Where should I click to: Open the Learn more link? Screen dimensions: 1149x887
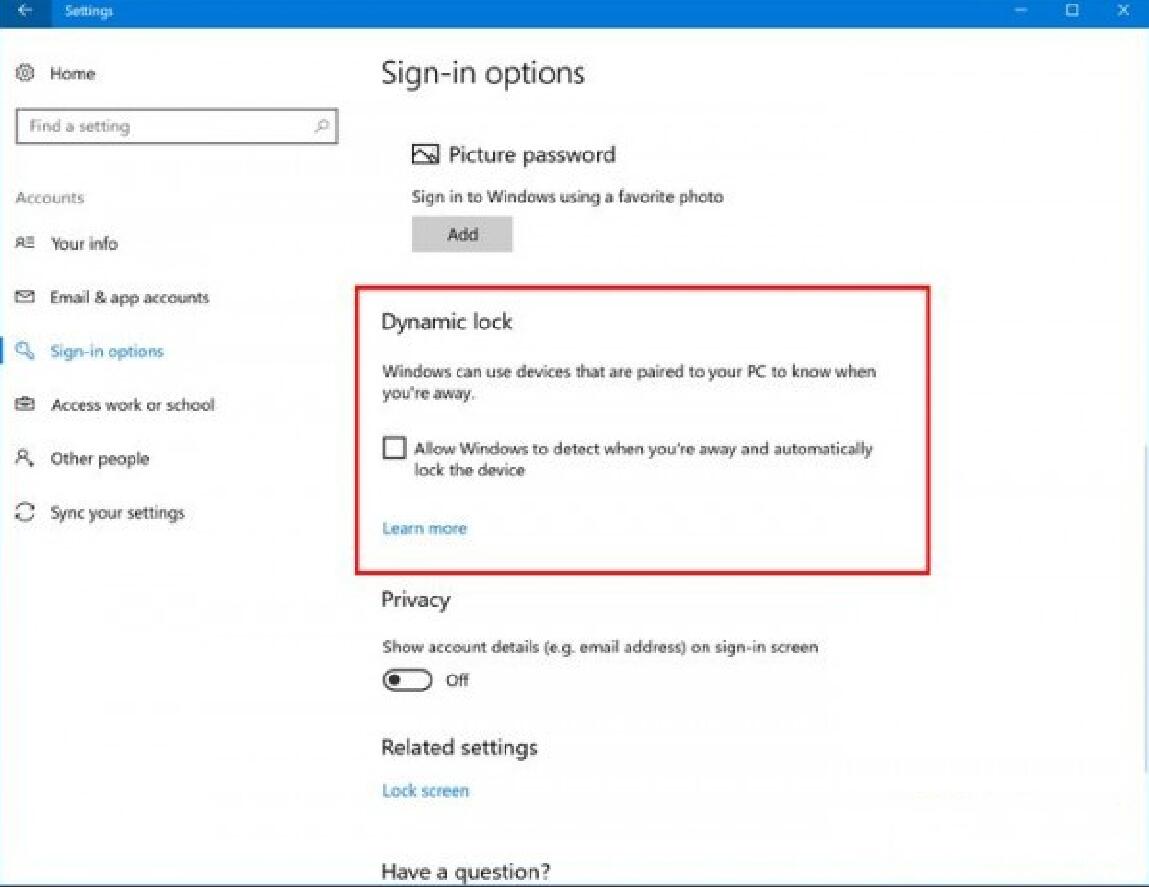424,529
